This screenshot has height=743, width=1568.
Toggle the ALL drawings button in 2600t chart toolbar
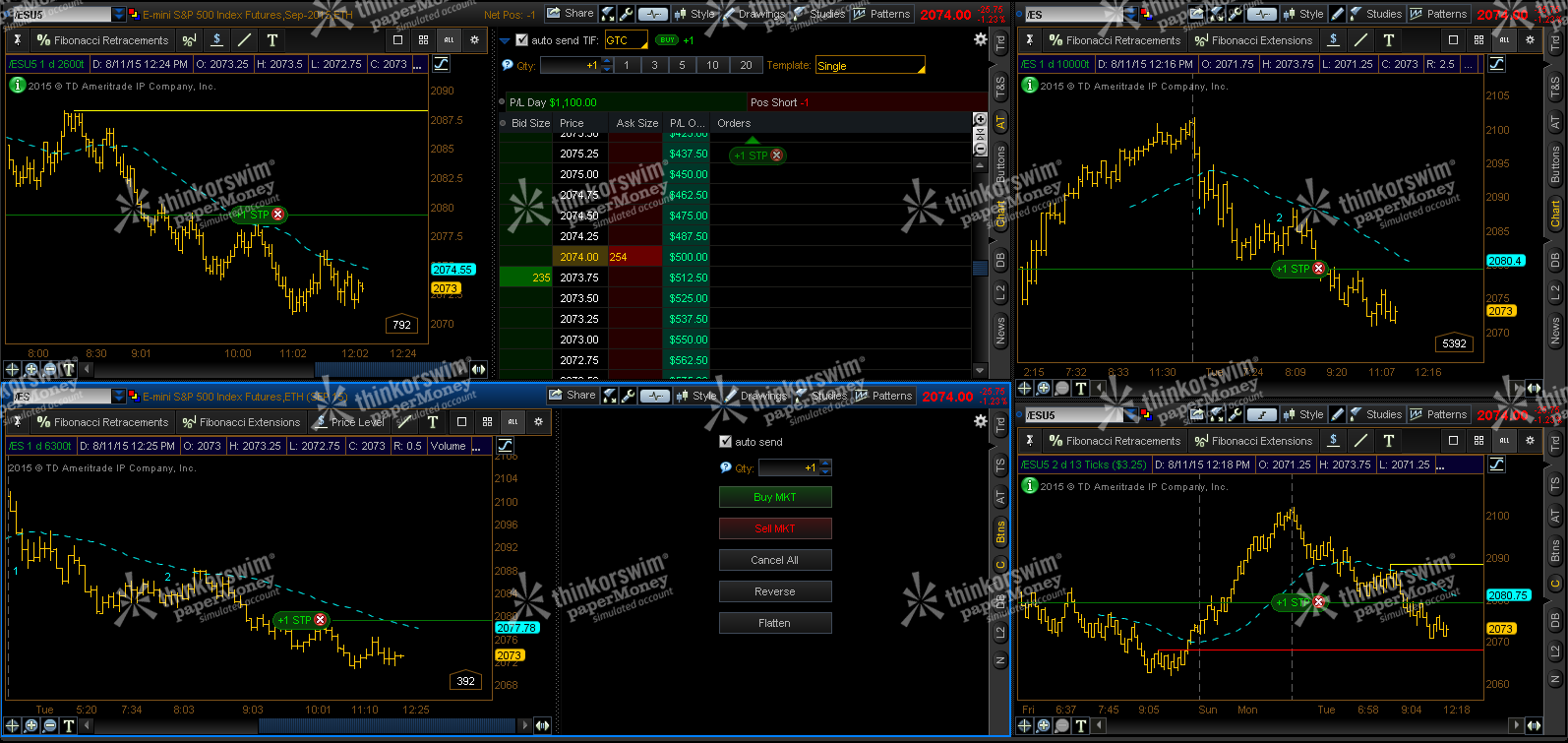pos(449,40)
